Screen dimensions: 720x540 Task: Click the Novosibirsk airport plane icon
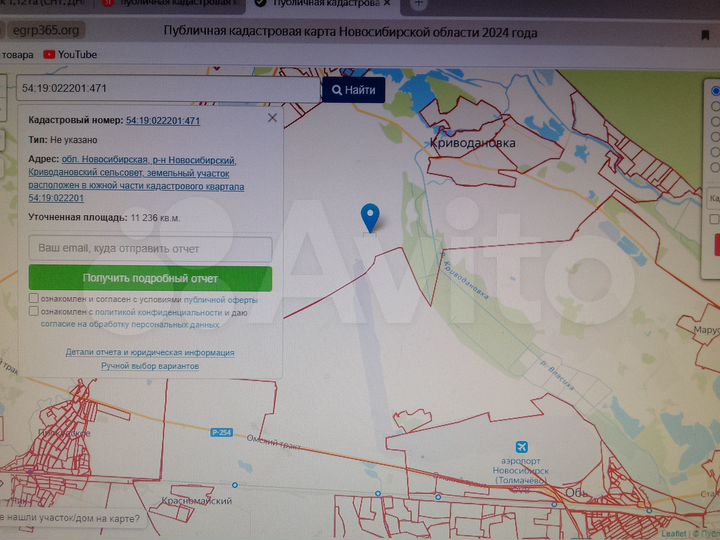[520, 446]
